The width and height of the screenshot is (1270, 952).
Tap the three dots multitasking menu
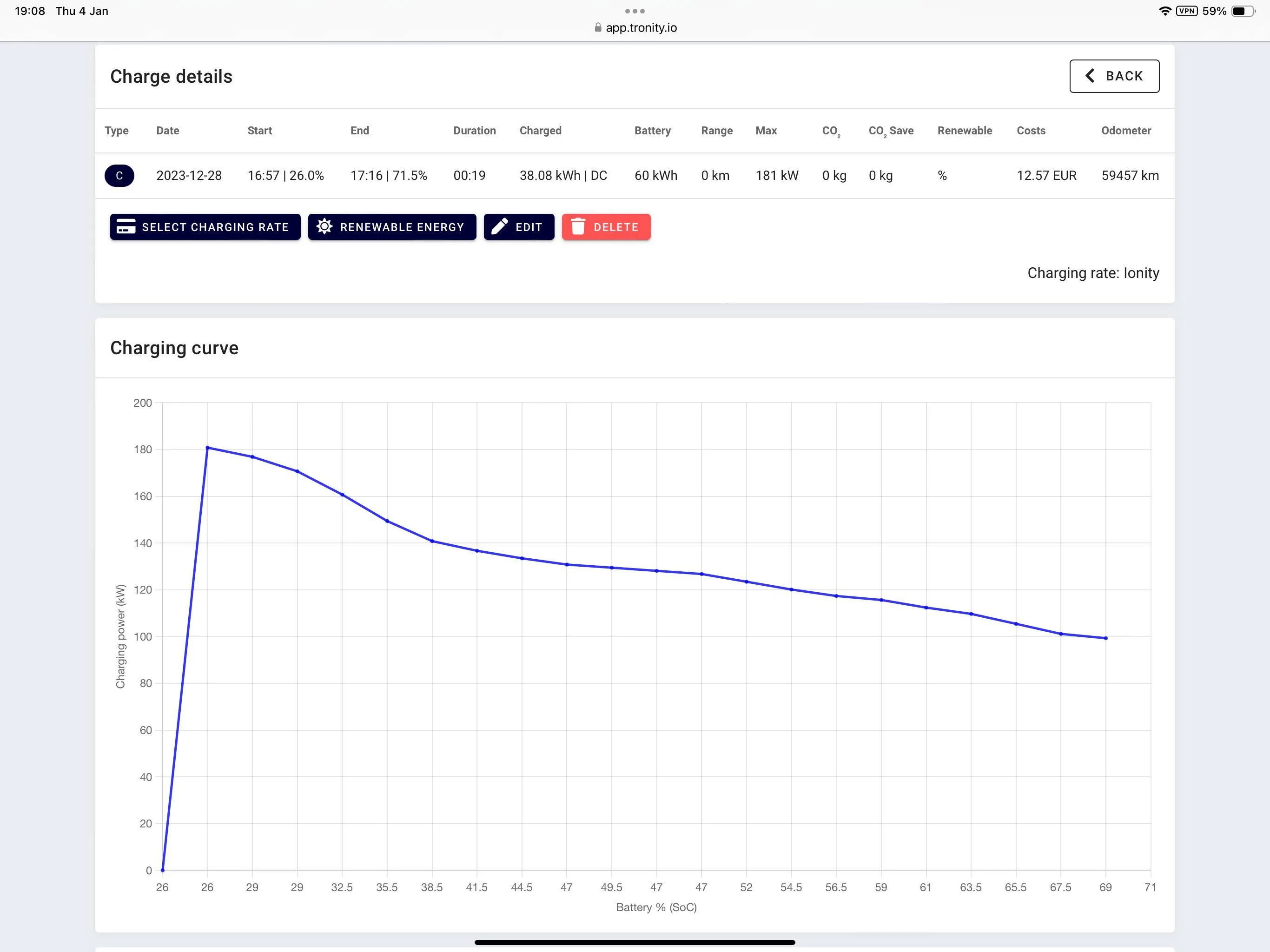pos(635,11)
